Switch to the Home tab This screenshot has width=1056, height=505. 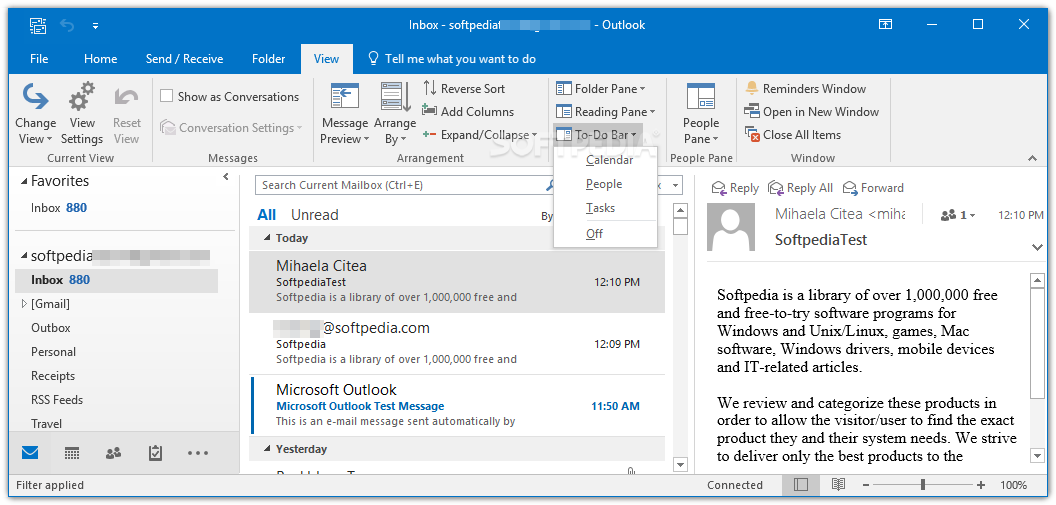(x=100, y=59)
